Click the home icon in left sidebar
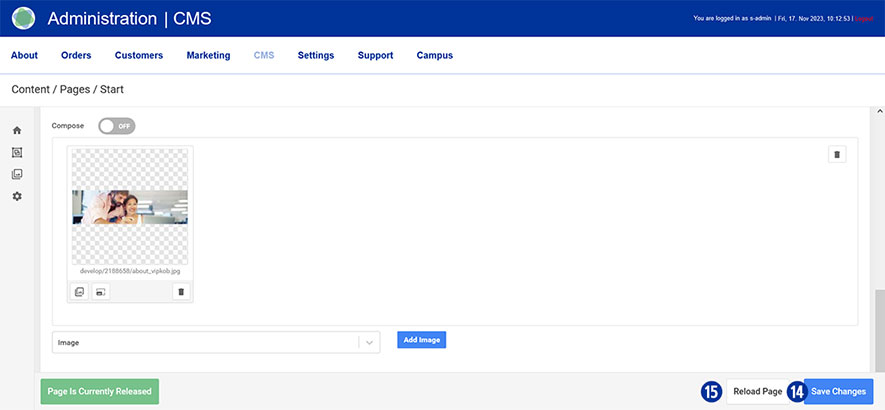This screenshot has height=410, width=885. tap(17, 130)
